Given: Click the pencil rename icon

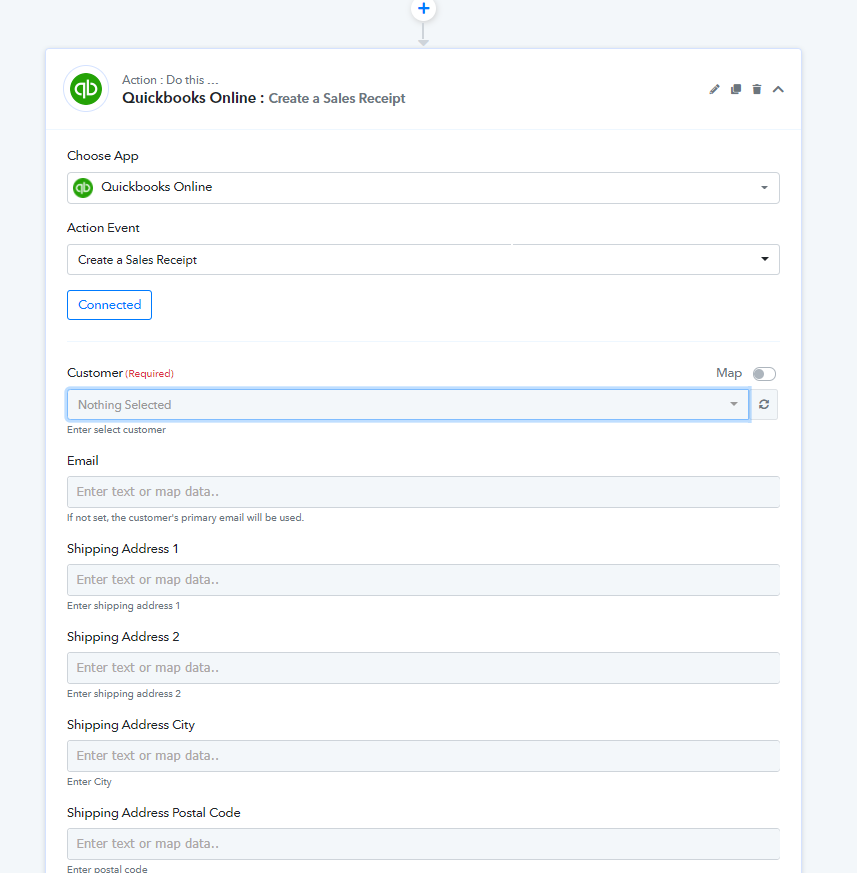Looking at the screenshot, I should coord(714,89).
